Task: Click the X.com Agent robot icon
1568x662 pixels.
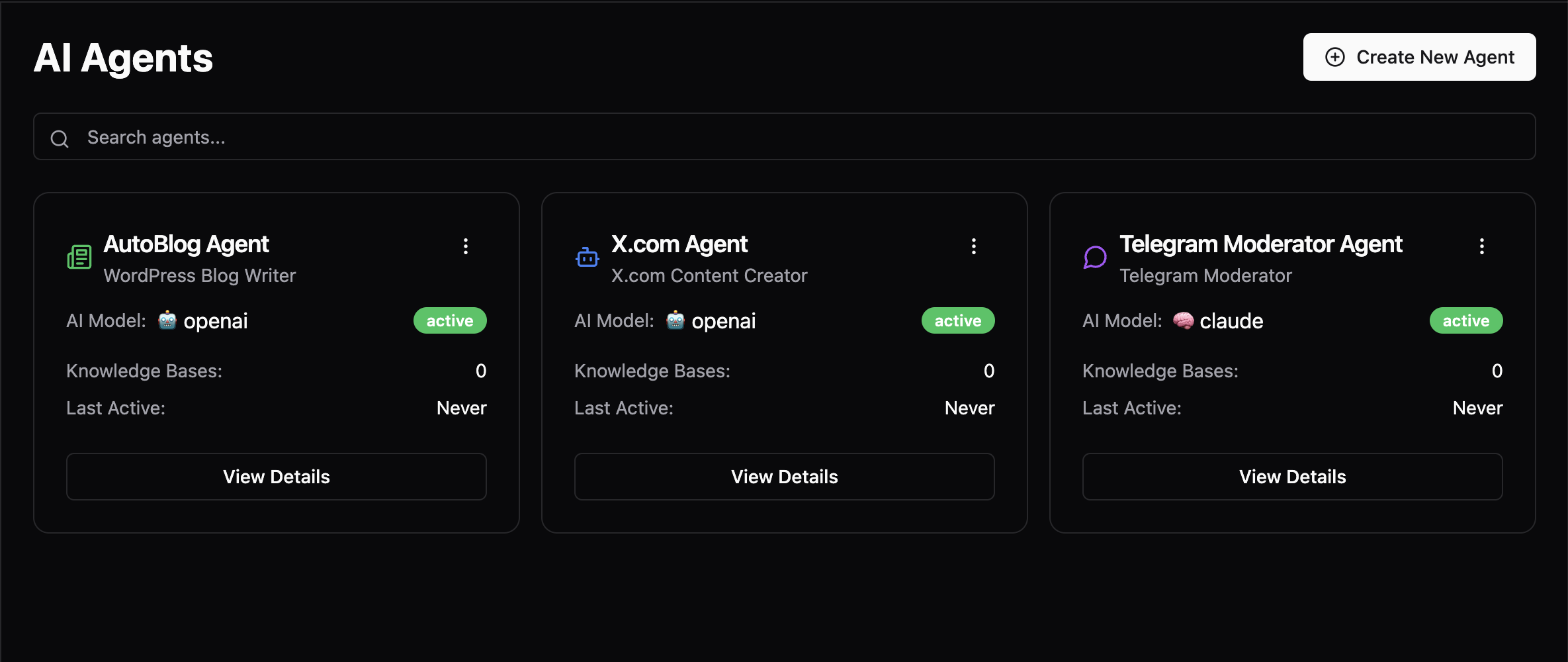Action: coord(587,257)
